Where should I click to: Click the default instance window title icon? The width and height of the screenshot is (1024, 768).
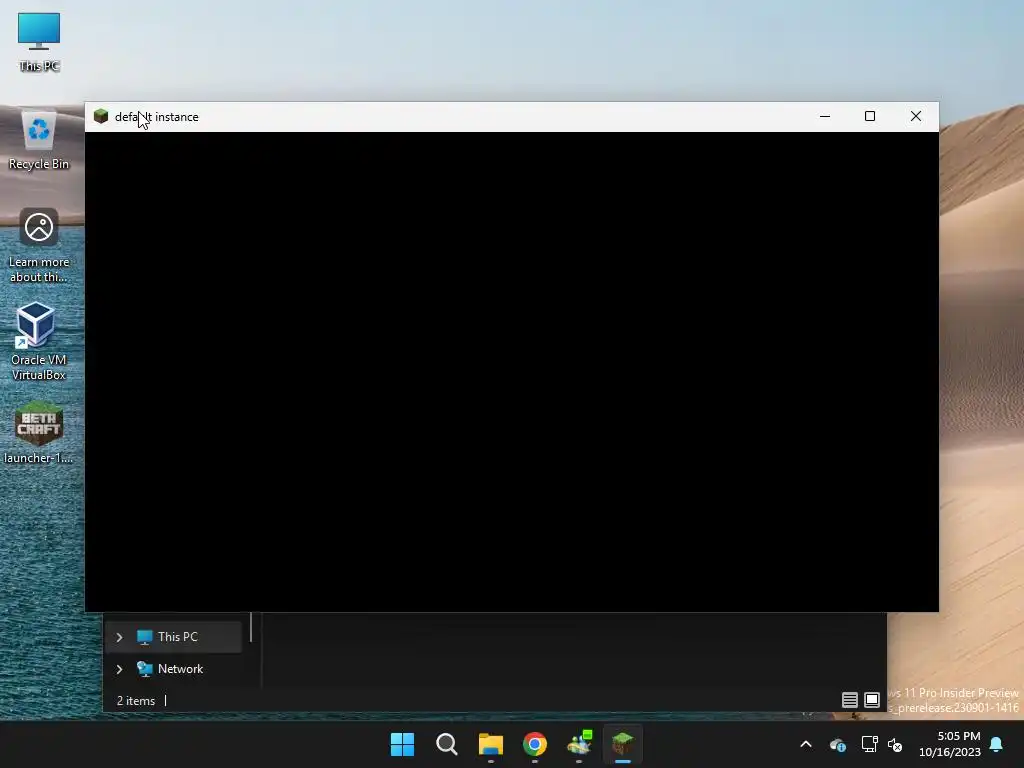pyautogui.click(x=101, y=117)
